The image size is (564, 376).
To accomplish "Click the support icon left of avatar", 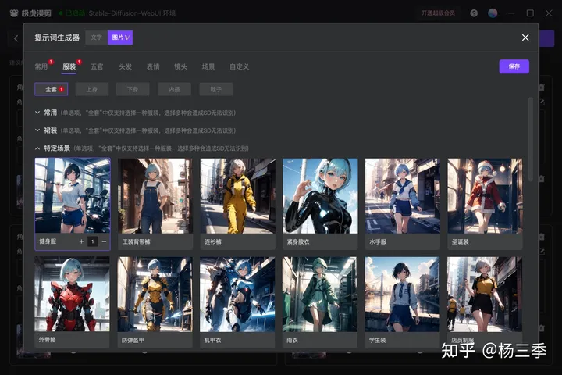I will [x=474, y=13].
